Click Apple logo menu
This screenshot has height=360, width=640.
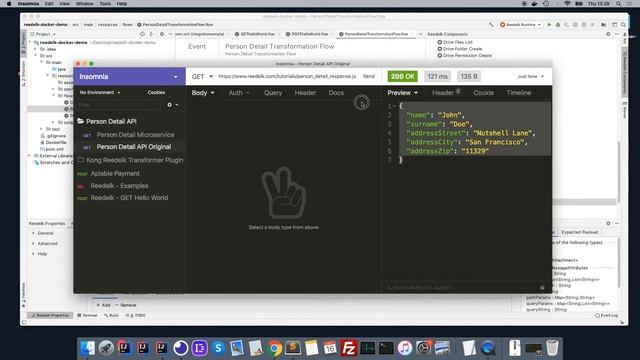9,4
